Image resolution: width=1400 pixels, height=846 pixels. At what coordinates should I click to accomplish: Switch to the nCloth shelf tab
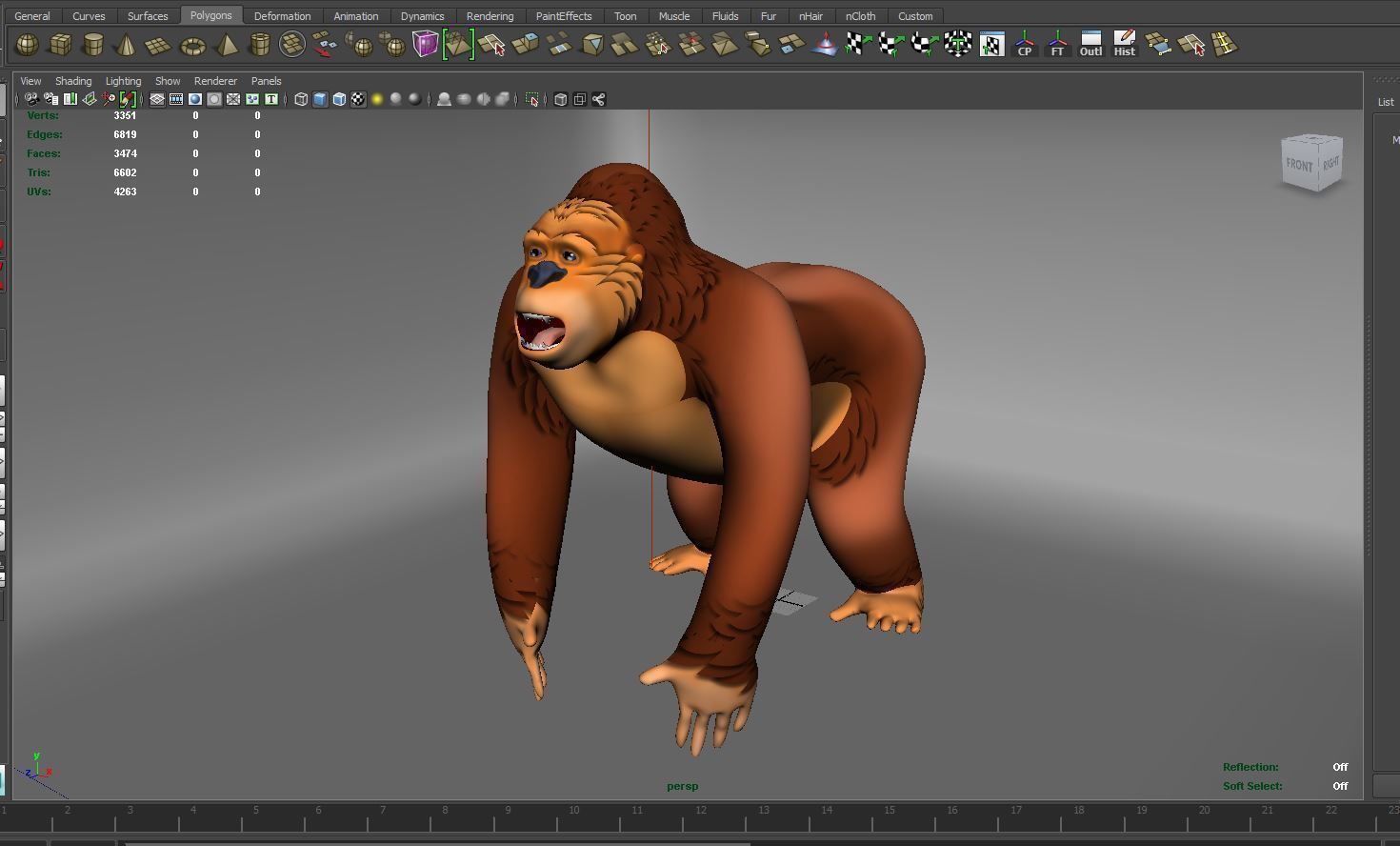point(860,16)
